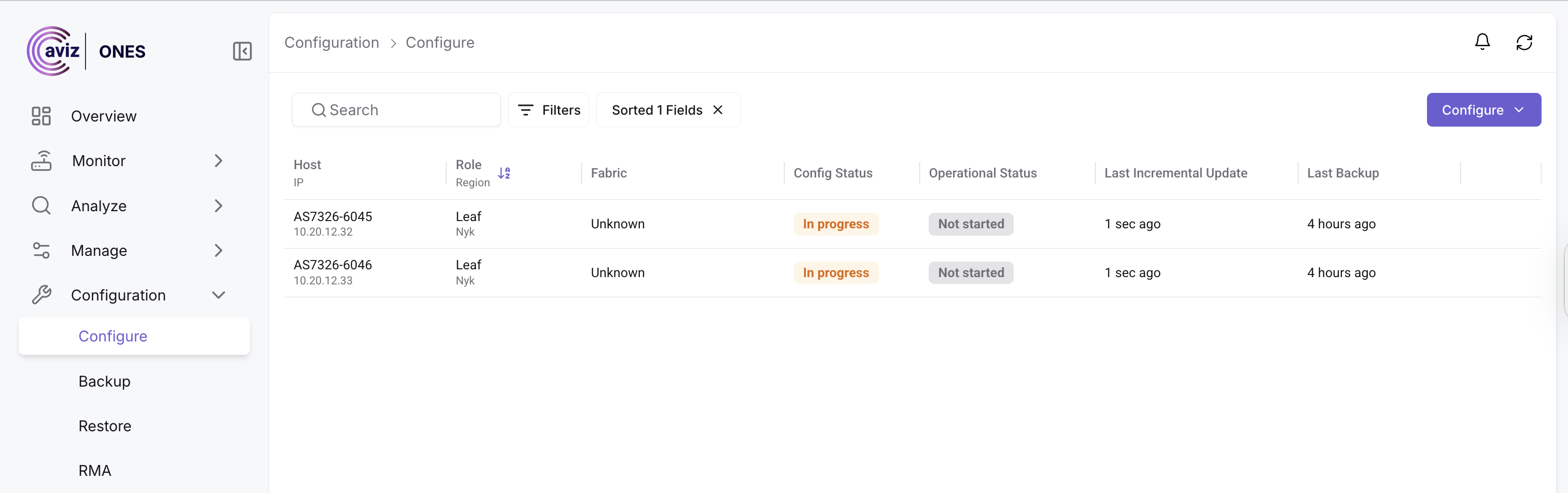Screen dimensions: 1568x493
Task: Expand the Analyze menu chevron
Action: pos(218,206)
